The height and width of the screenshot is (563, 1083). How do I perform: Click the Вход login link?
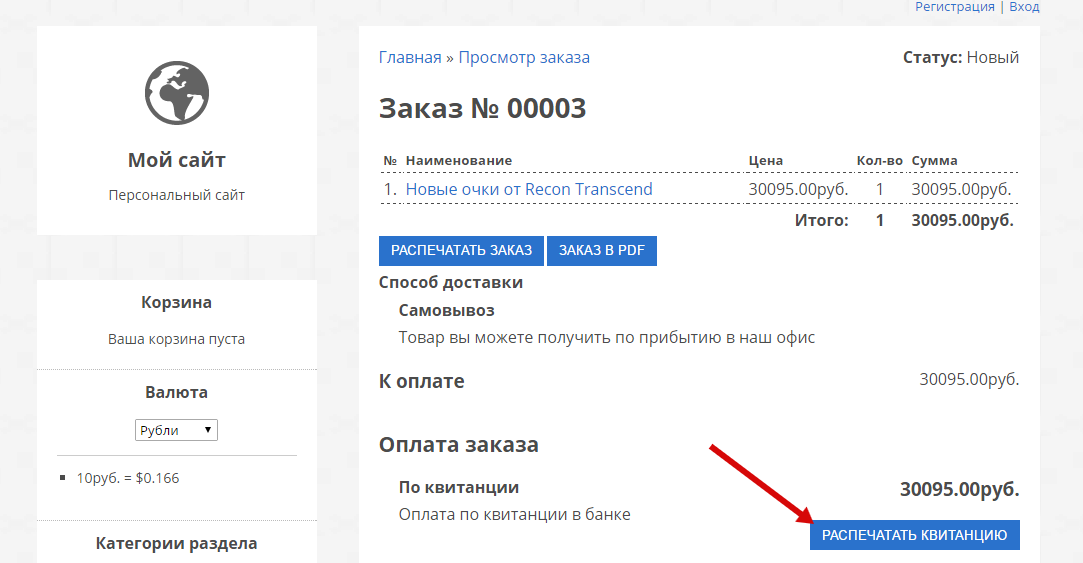point(1024,7)
